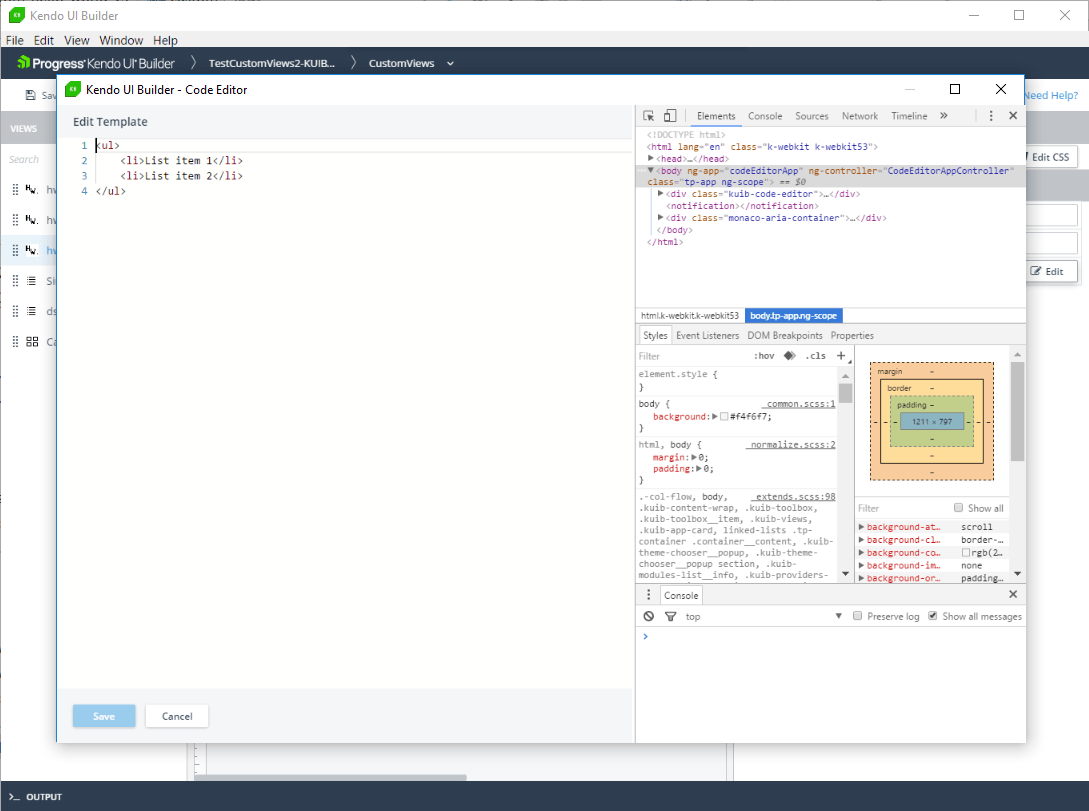Open the DevTools vertical dots menu

(990, 117)
